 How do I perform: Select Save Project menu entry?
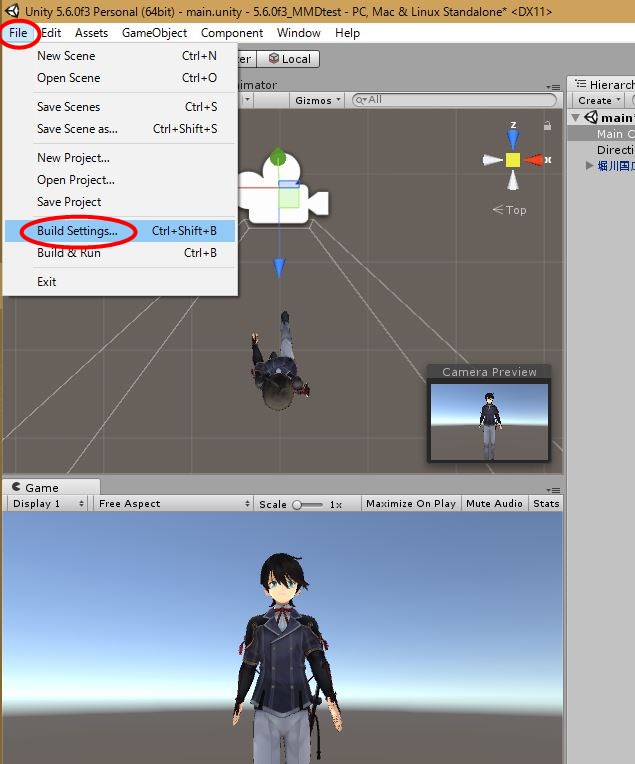120,202
